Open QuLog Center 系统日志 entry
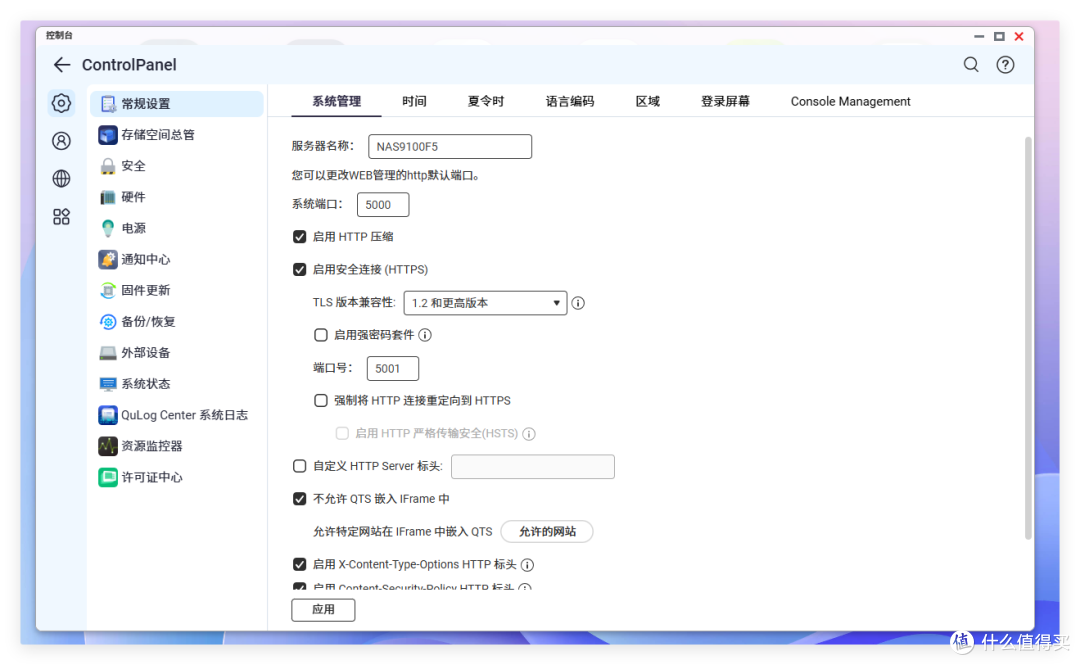Viewport: 1080px width, 665px height. coord(176,415)
